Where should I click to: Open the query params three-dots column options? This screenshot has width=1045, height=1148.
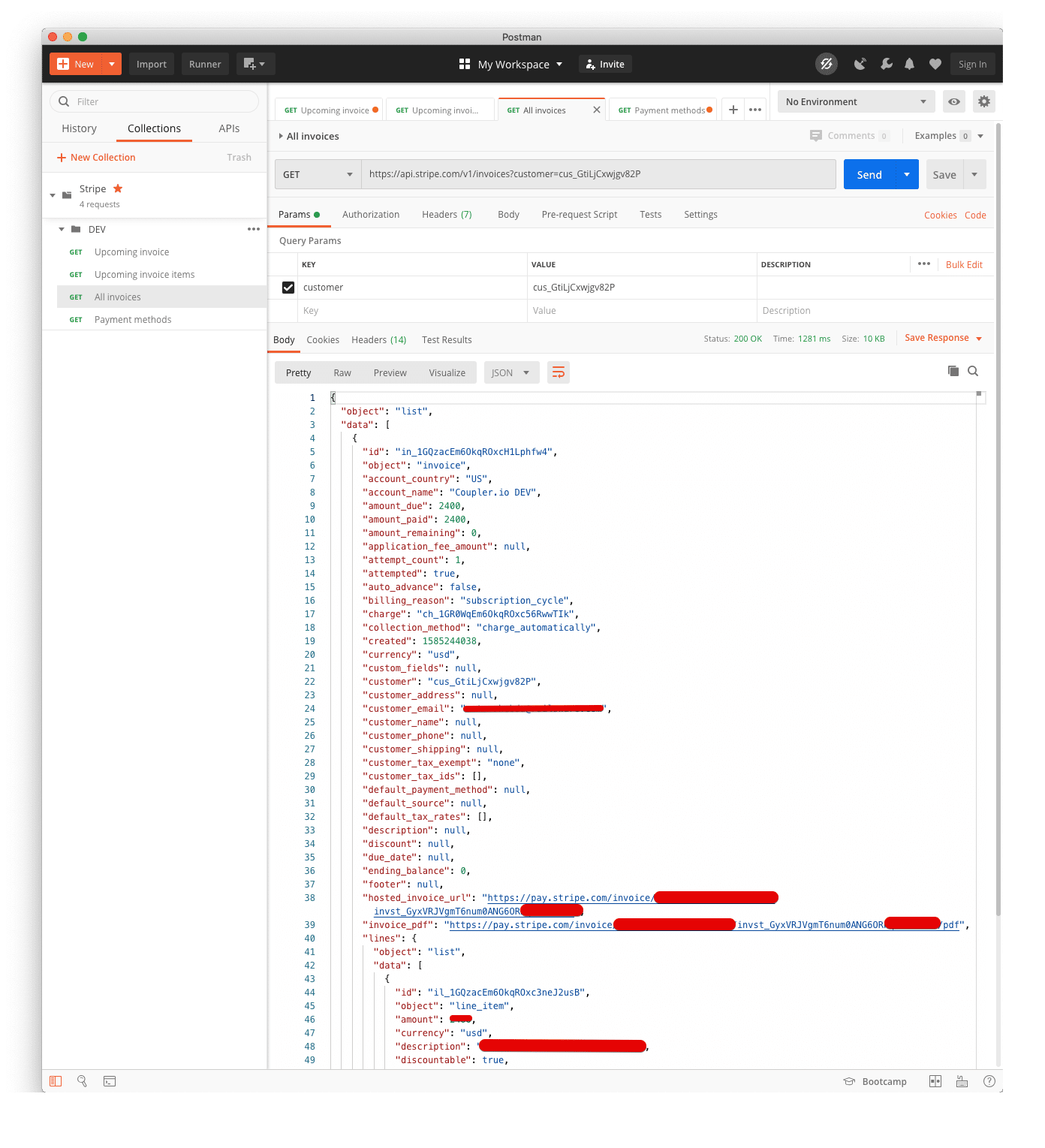coord(924,264)
